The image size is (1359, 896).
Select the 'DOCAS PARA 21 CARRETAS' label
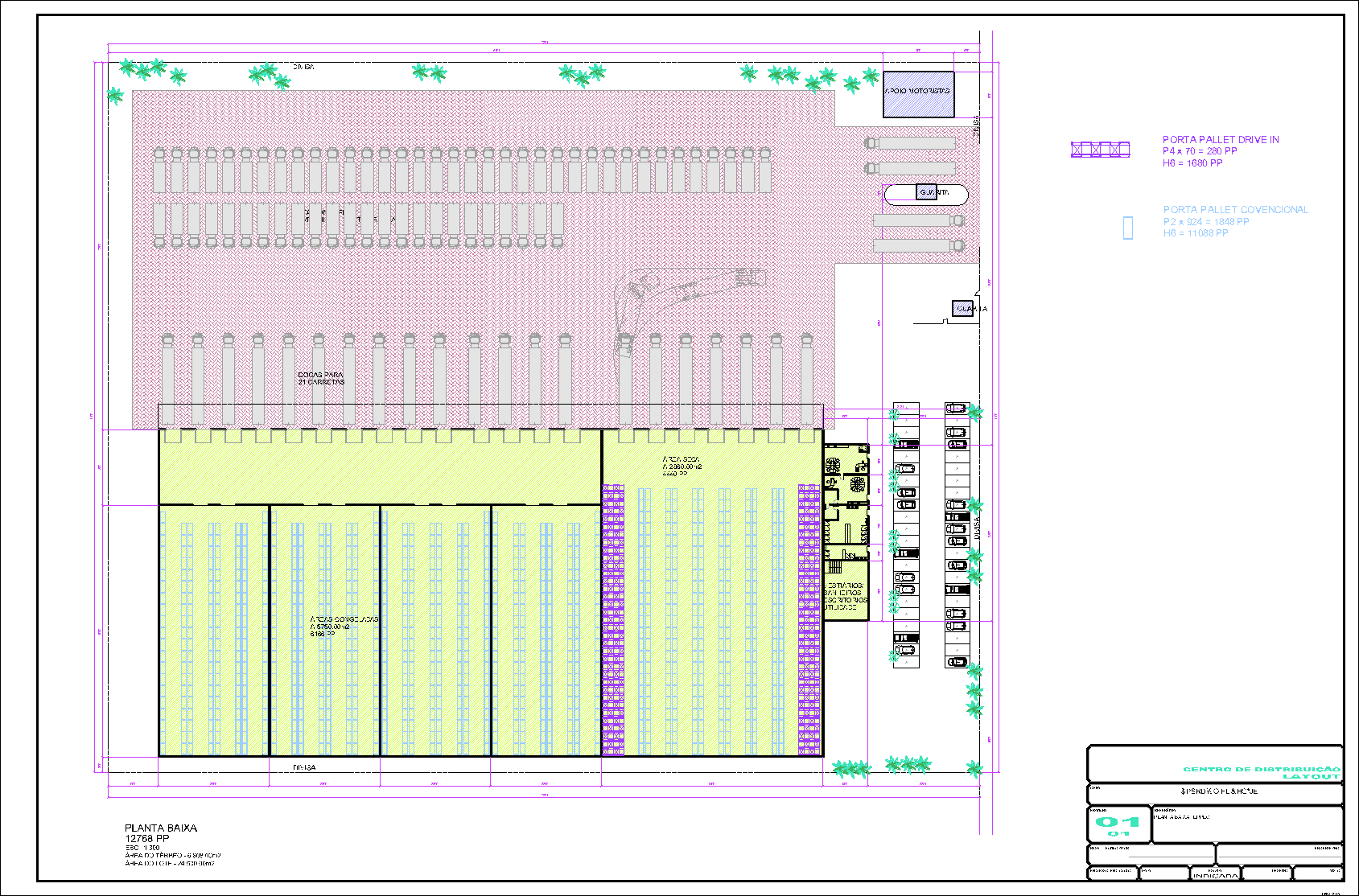click(x=321, y=378)
